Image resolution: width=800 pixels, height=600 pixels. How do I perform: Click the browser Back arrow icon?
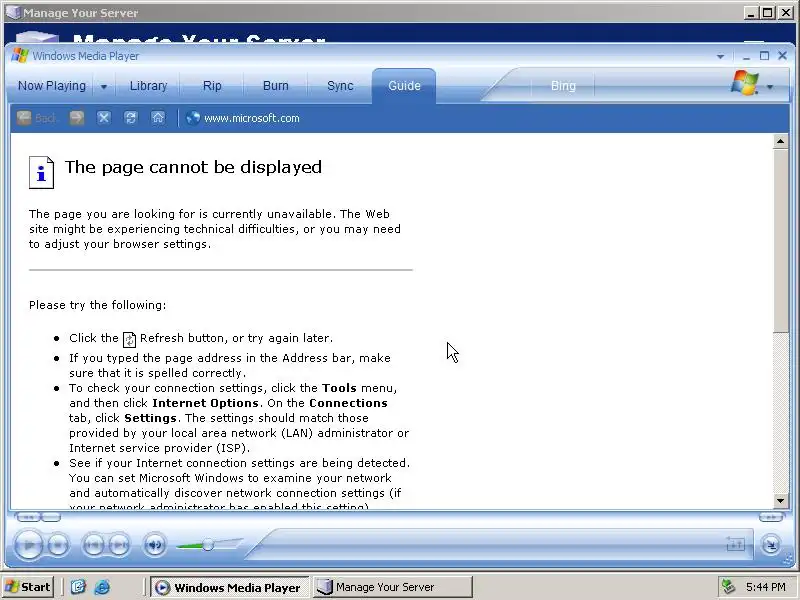(23, 118)
